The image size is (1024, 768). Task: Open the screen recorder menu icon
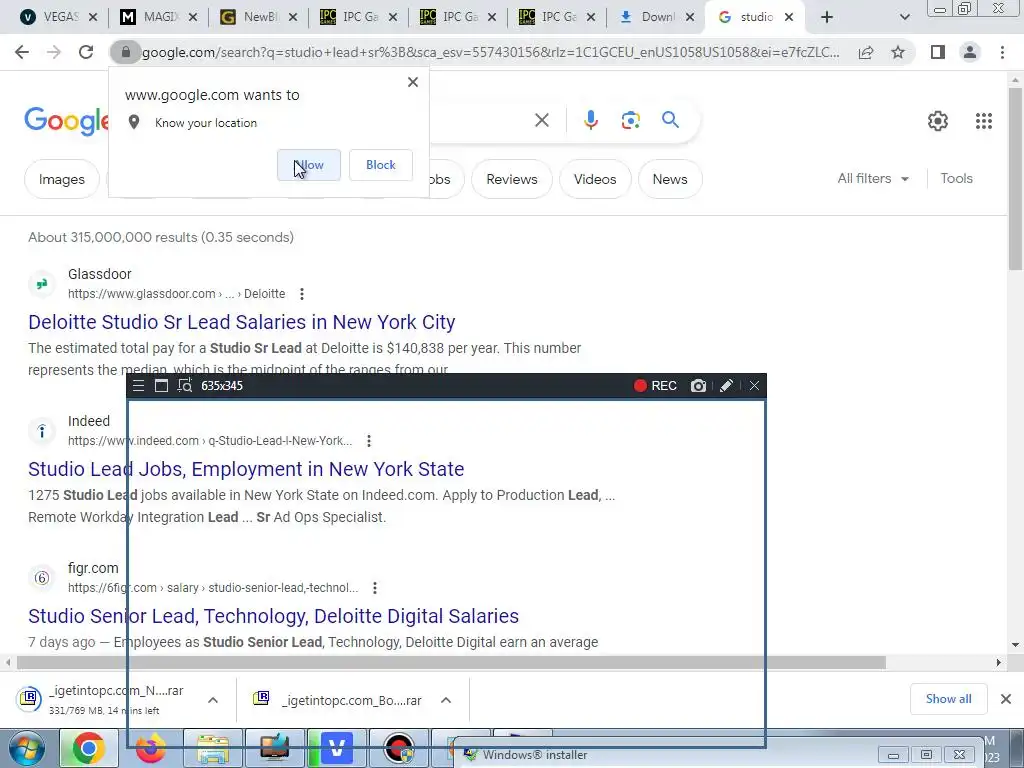pos(138,386)
